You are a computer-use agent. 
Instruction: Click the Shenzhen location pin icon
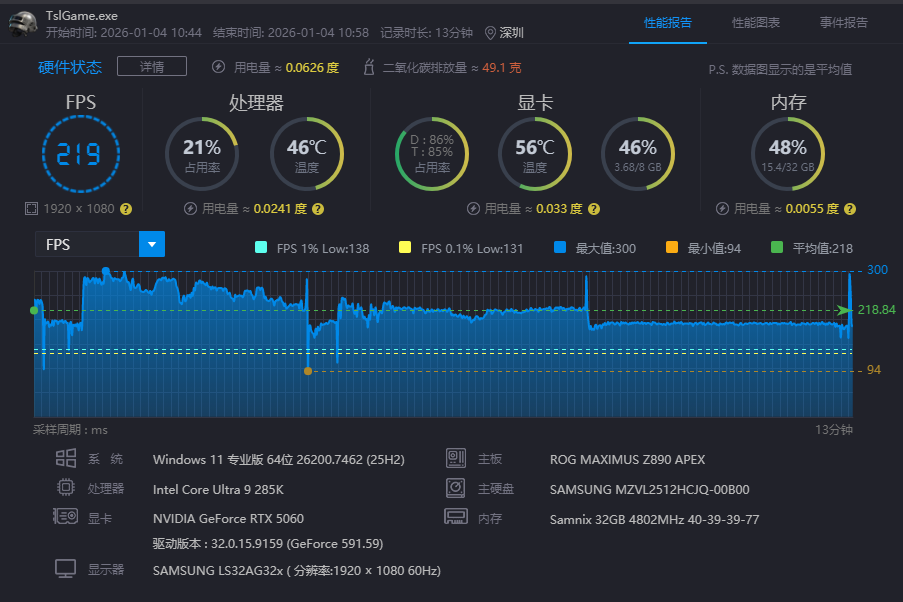[x=490, y=33]
